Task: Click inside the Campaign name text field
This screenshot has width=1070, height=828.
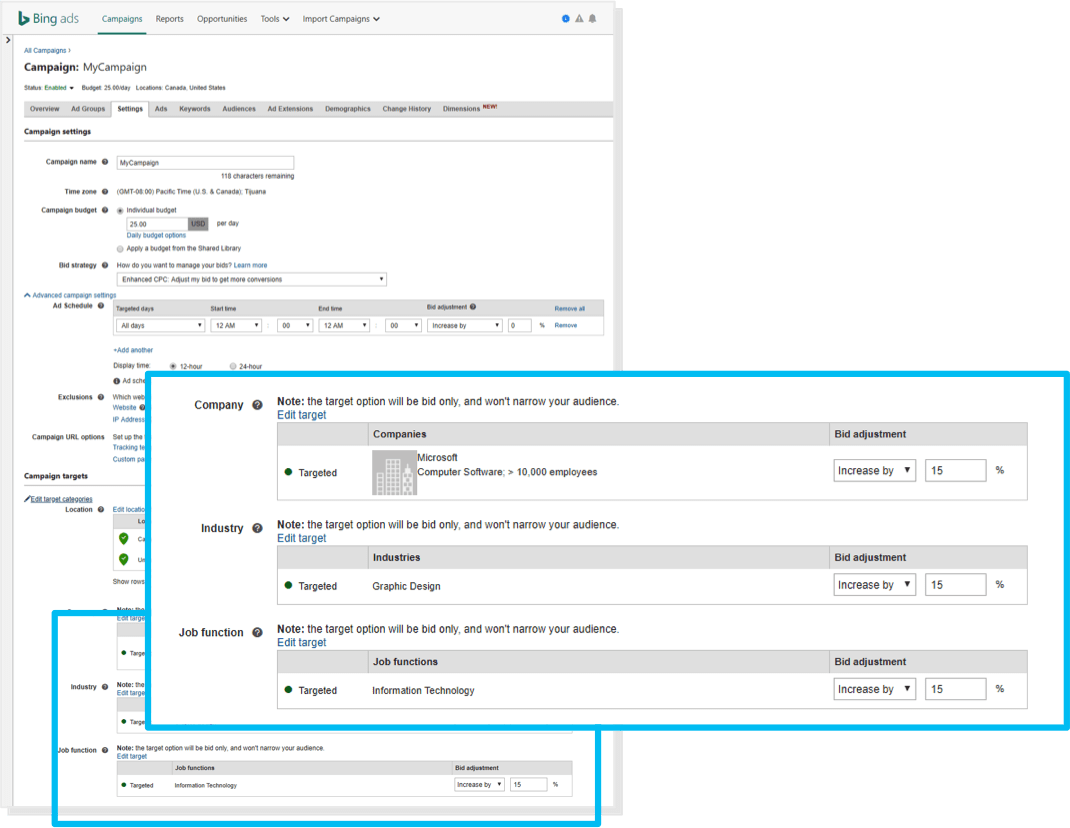Action: click(205, 162)
